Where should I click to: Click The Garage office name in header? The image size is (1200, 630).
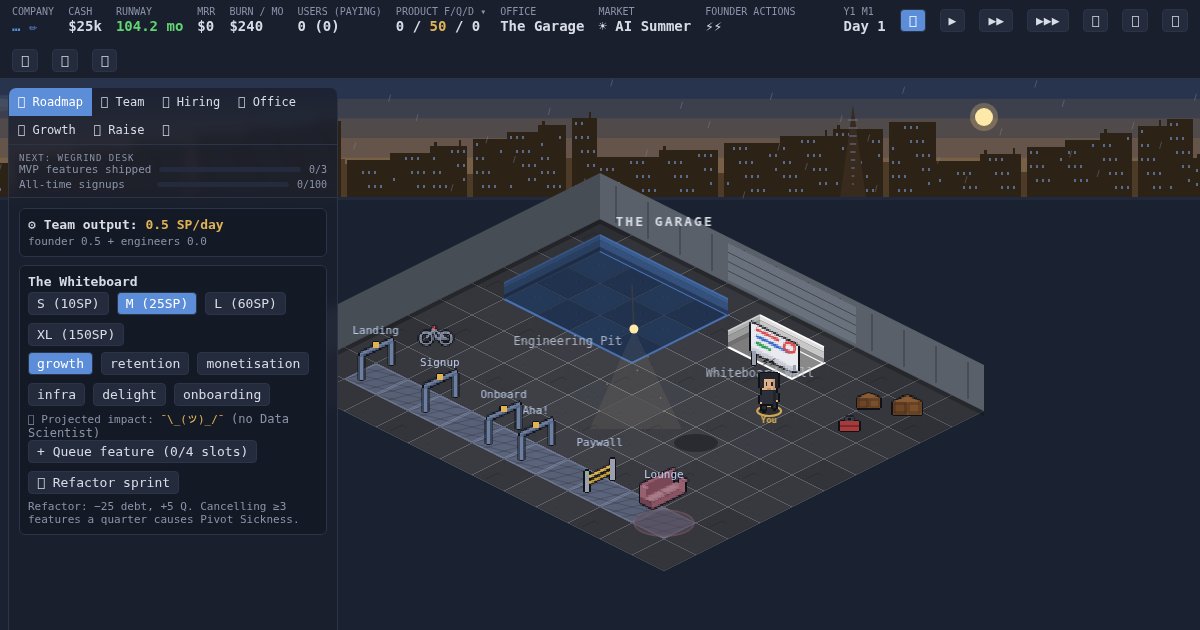542,26
